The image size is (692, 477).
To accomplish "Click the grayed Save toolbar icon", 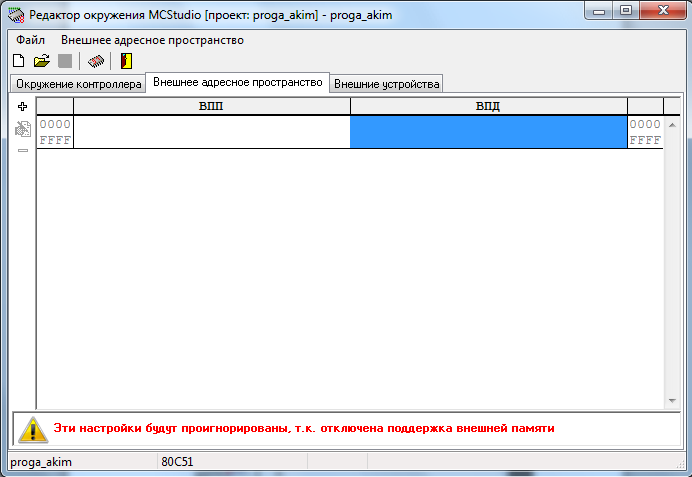I will coord(65,61).
